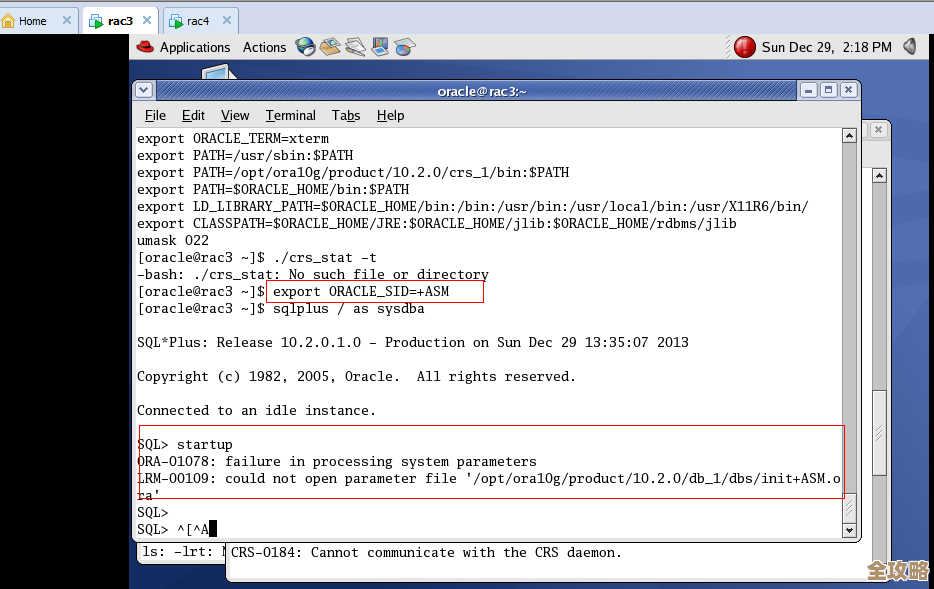934x589 pixels.
Task: Open the word processor launcher icon
Action: 355,47
